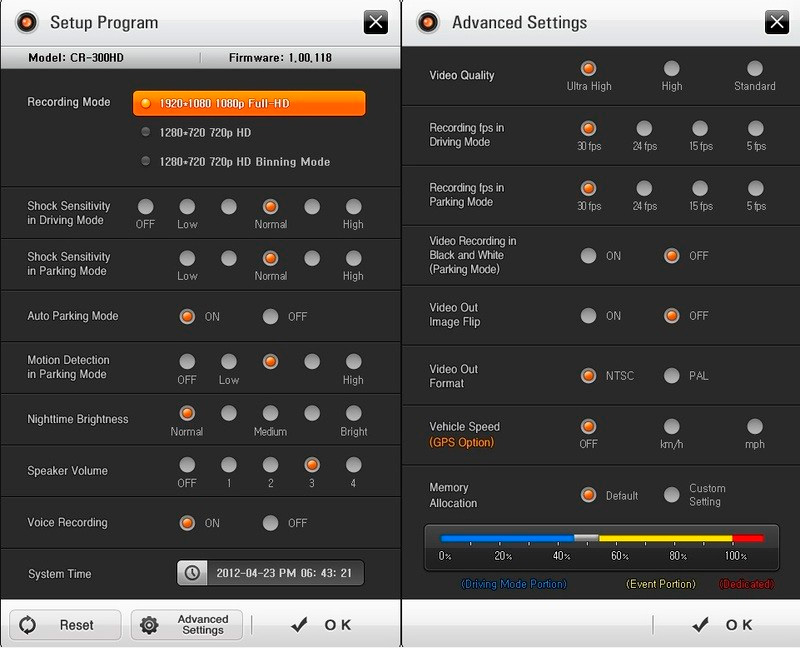Set Vehicle Speed to mph

(755, 427)
